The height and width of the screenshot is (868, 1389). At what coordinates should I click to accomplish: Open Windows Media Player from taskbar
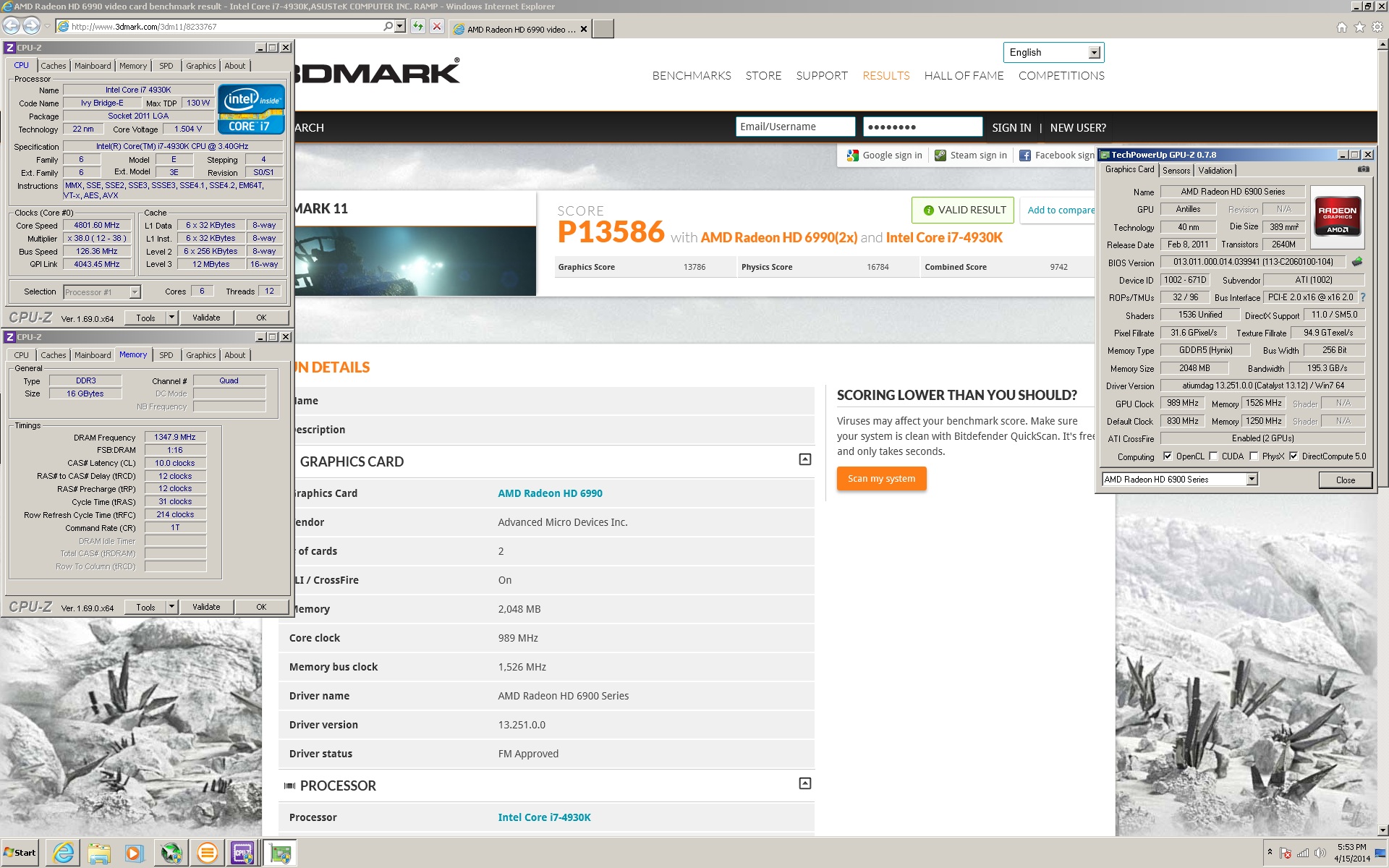[x=135, y=854]
